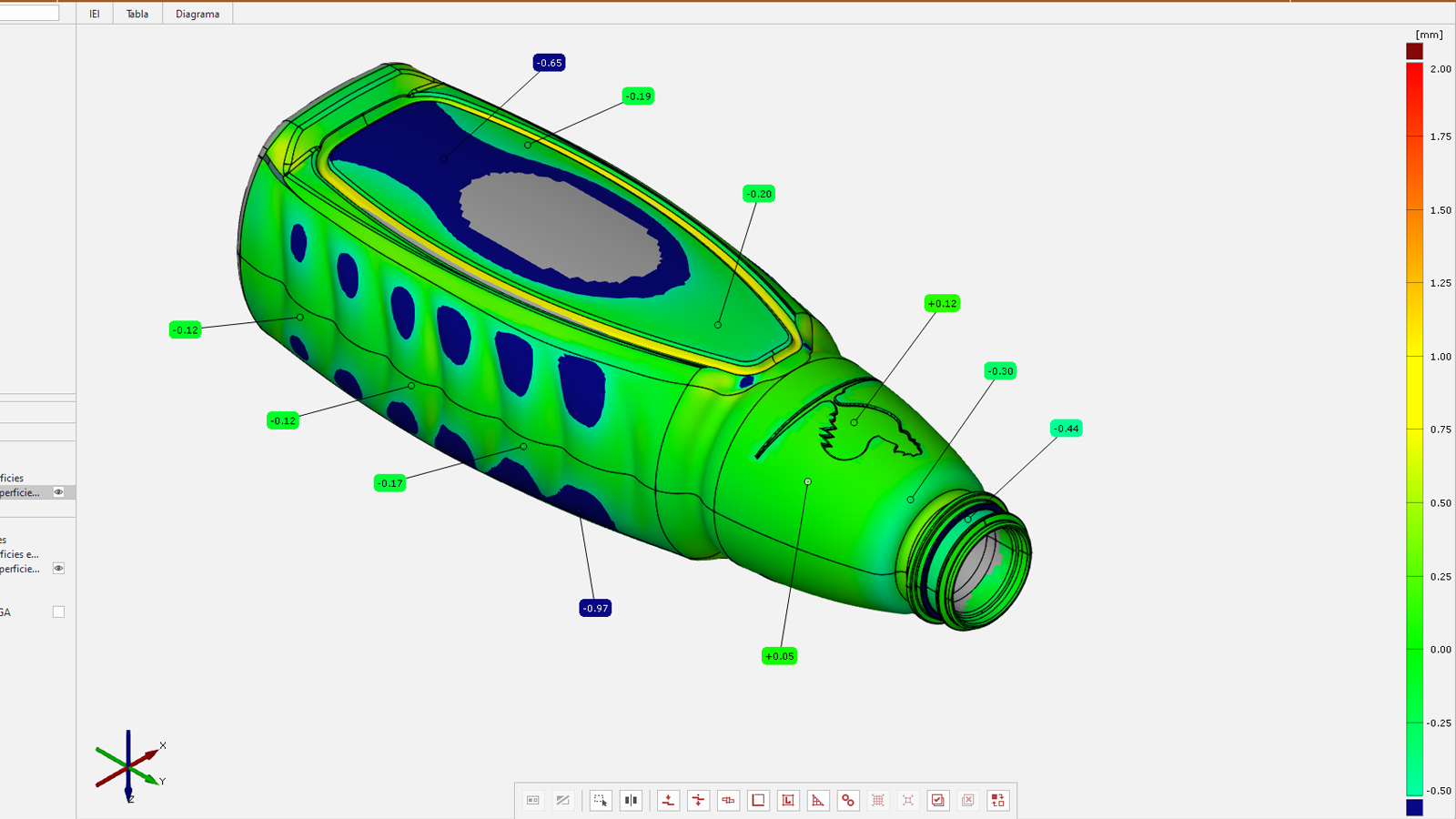Click the split-view comparison toolbar icon

[x=631, y=801]
